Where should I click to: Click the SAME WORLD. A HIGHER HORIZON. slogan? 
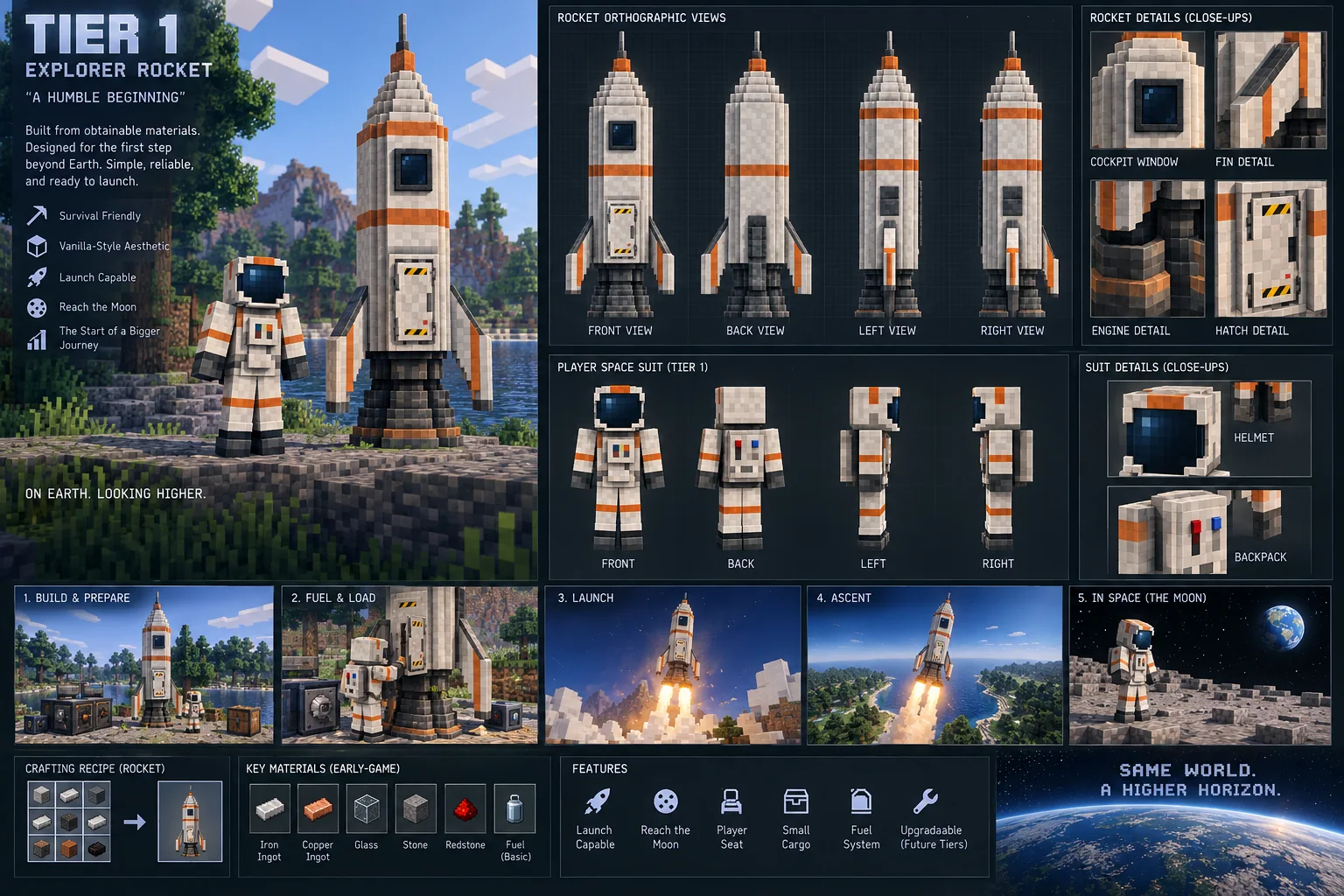(x=1191, y=780)
